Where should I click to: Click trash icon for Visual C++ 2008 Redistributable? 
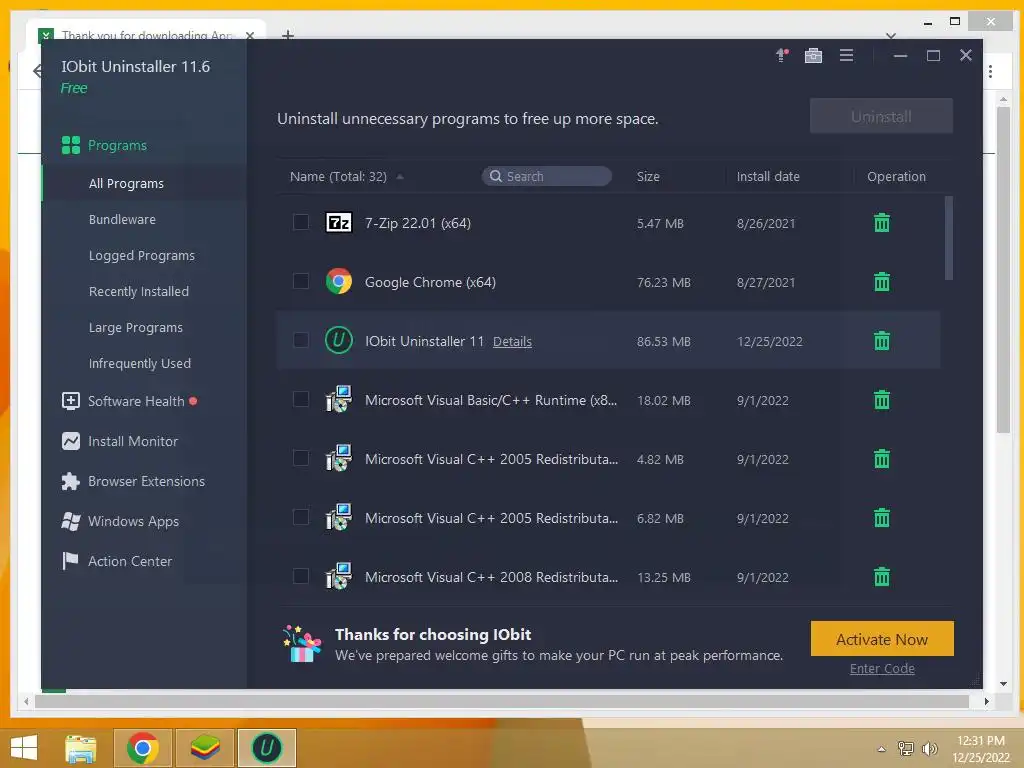(x=882, y=577)
